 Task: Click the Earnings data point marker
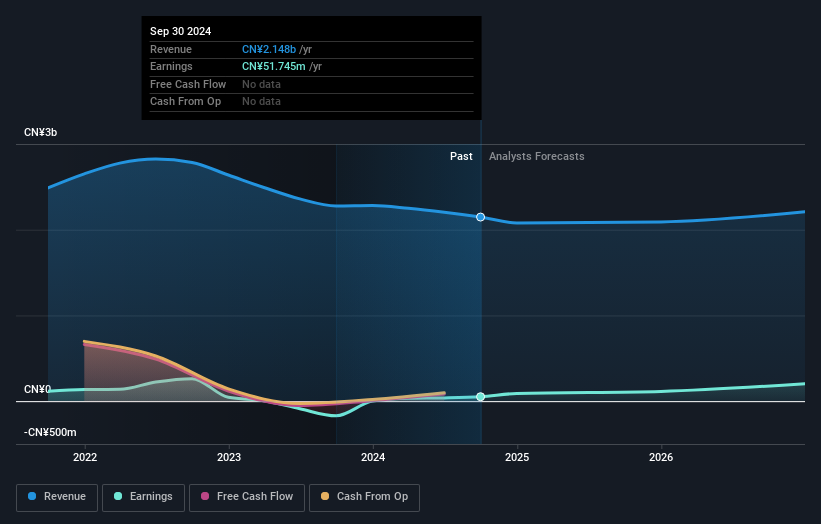point(480,397)
